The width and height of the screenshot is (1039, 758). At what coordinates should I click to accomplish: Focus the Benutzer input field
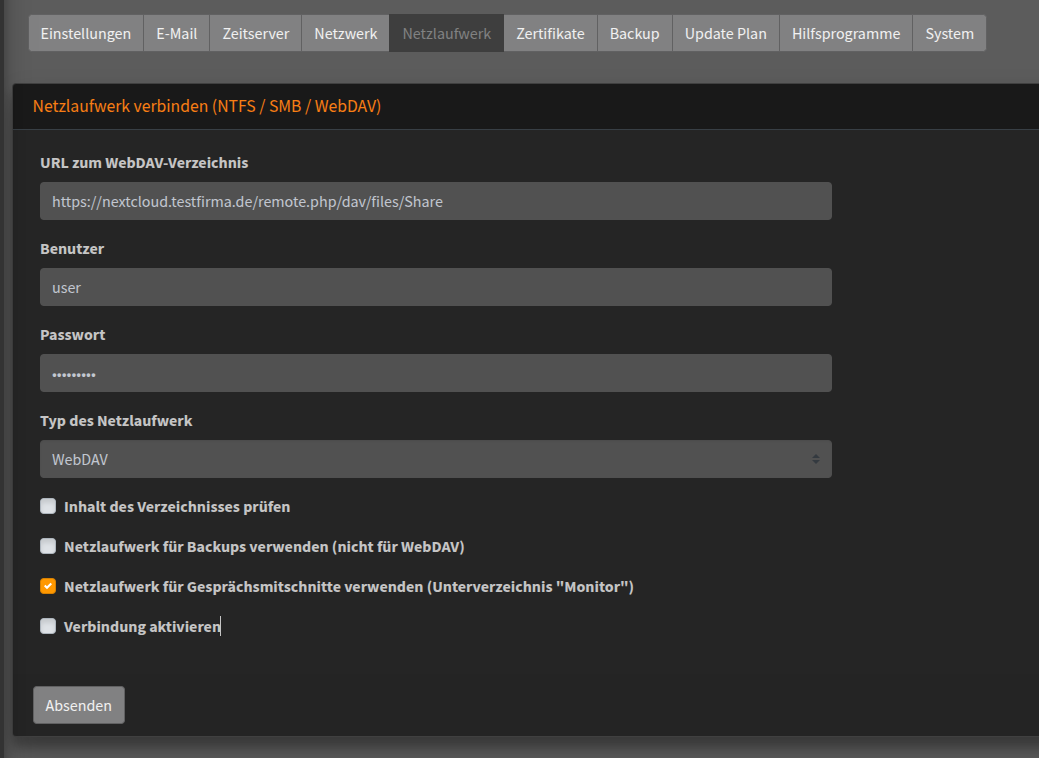click(x=436, y=287)
